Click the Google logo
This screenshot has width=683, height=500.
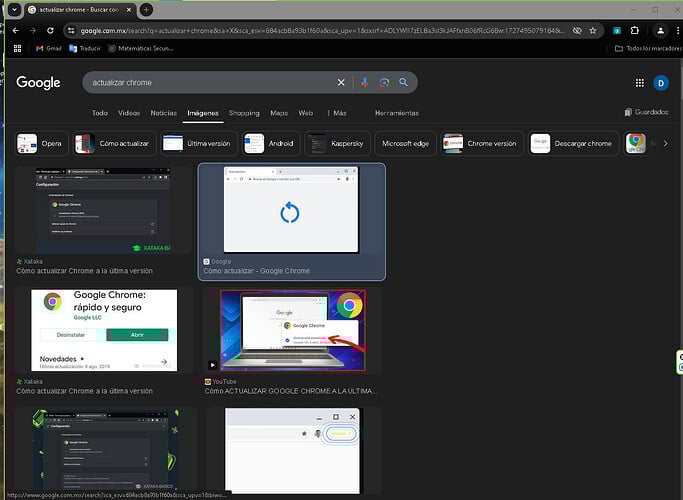[x=38, y=82]
